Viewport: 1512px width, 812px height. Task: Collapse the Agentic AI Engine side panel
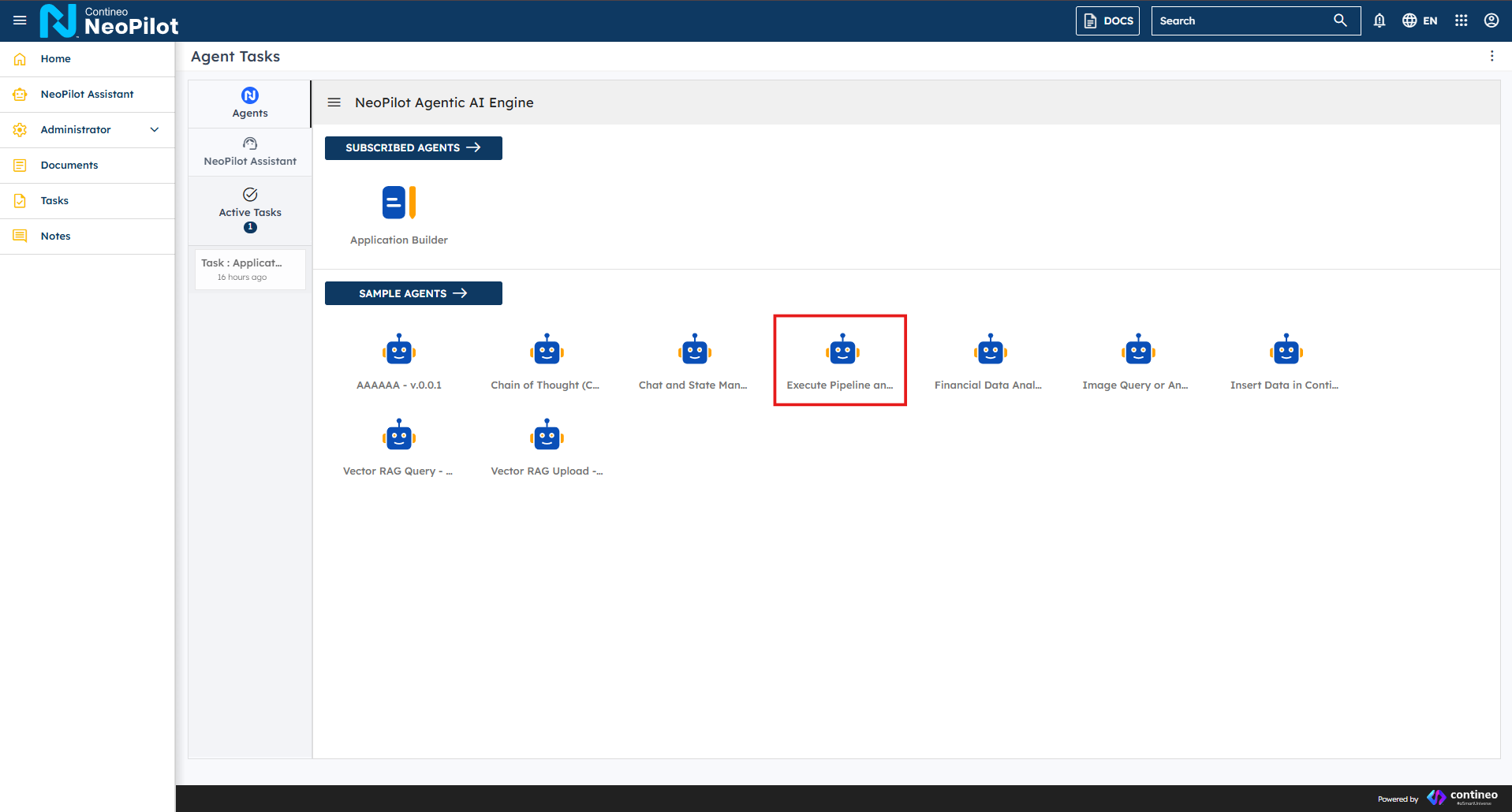[x=334, y=102]
